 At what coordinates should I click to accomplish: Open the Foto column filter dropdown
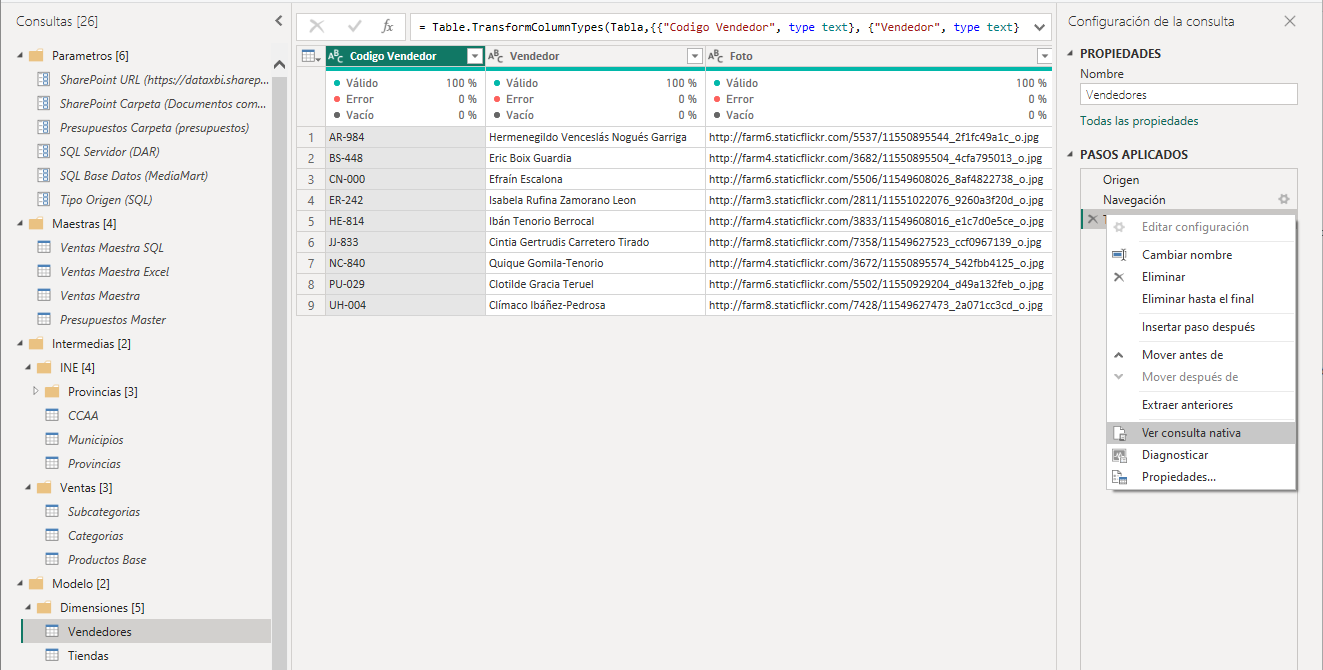coord(1044,57)
